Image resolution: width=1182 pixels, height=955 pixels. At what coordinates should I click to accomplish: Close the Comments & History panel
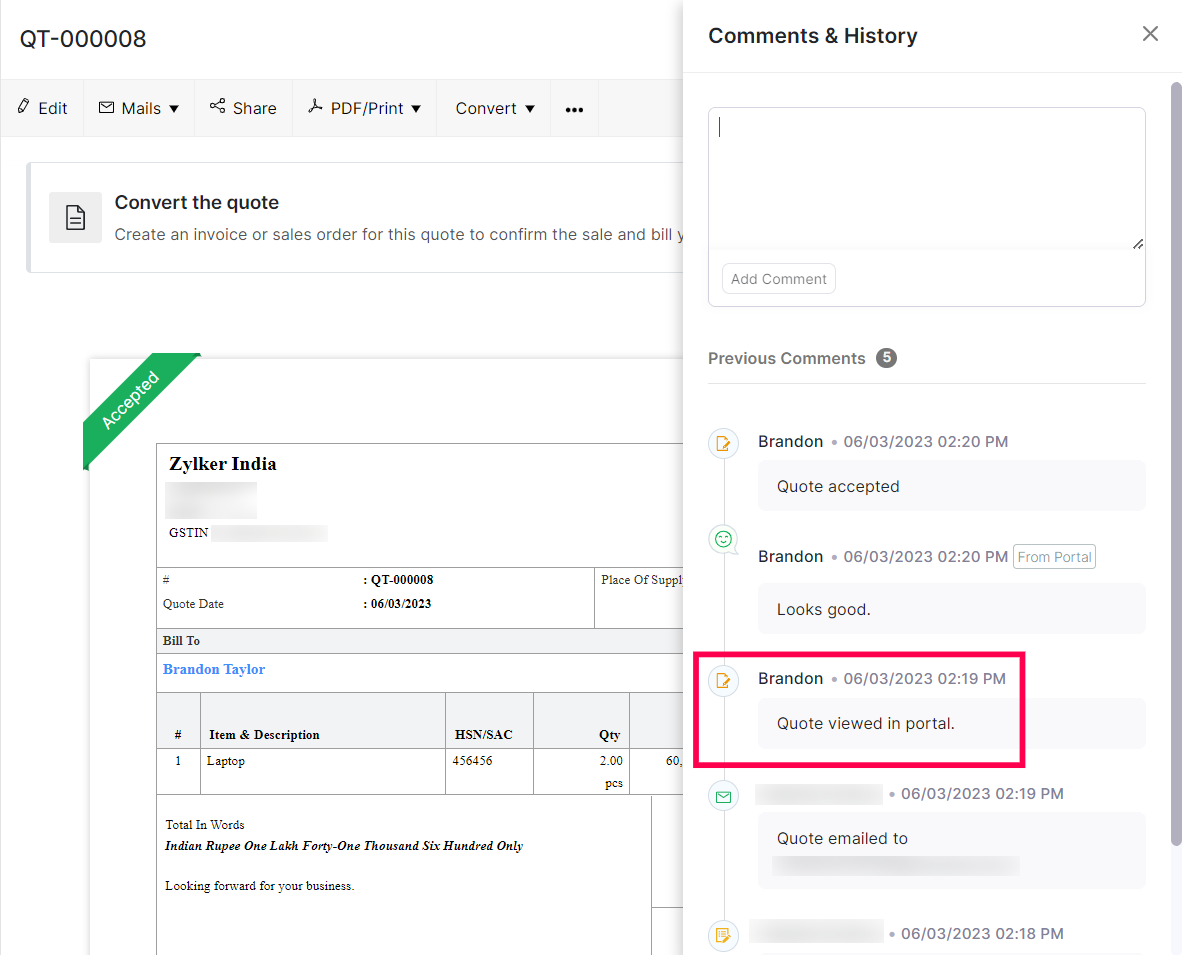(x=1150, y=34)
